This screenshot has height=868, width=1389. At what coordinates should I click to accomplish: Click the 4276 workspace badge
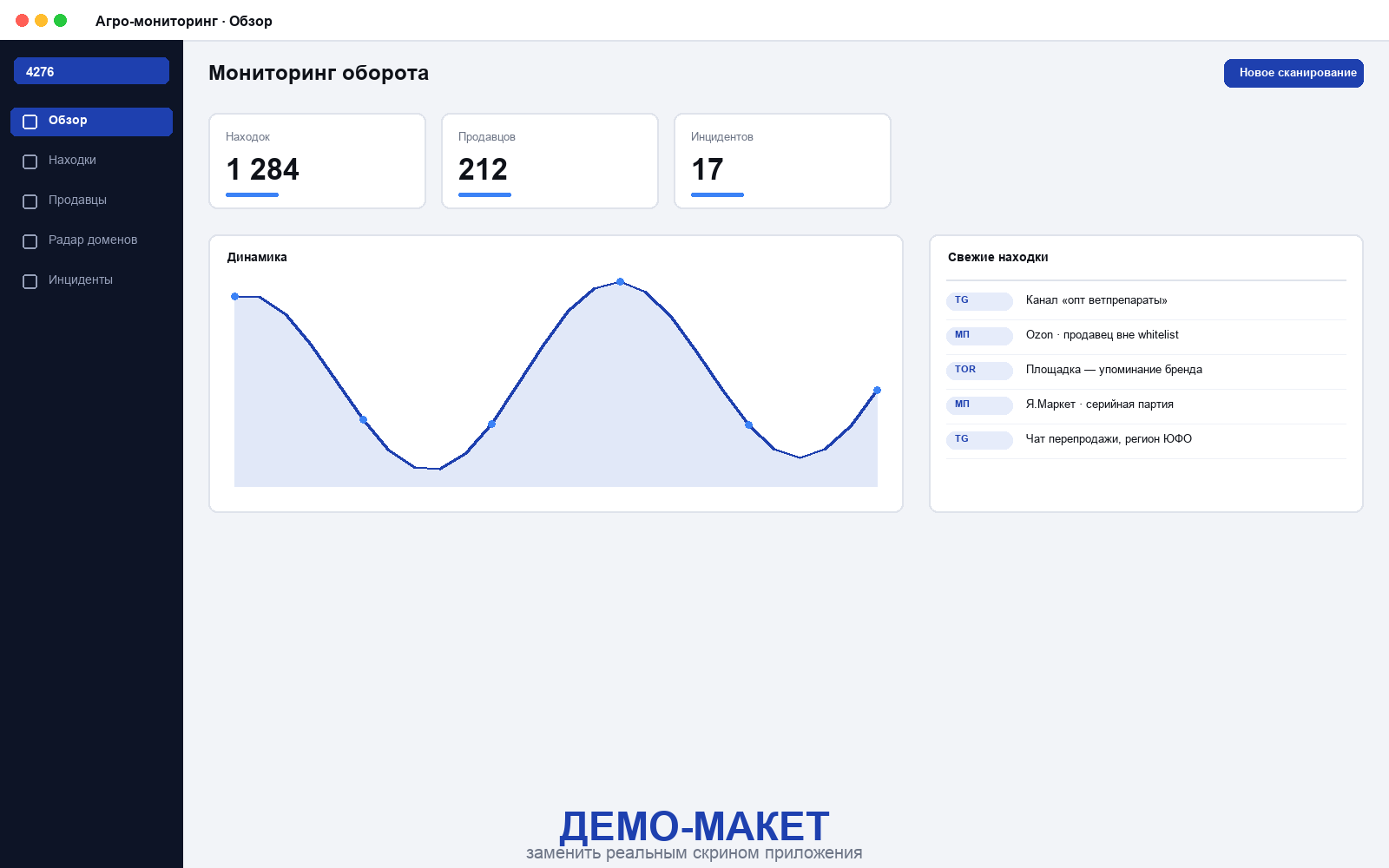pyautogui.click(x=91, y=71)
